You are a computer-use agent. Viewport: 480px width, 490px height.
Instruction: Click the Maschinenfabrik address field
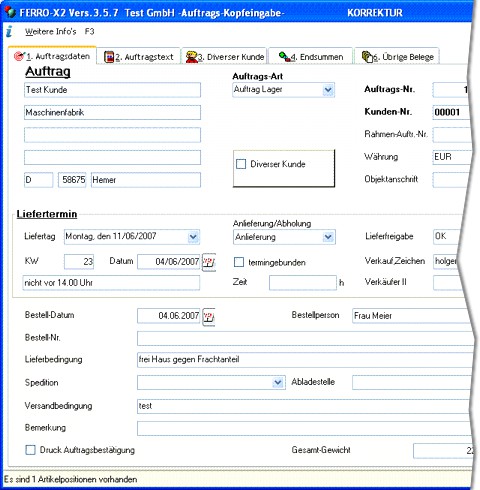(x=112, y=112)
